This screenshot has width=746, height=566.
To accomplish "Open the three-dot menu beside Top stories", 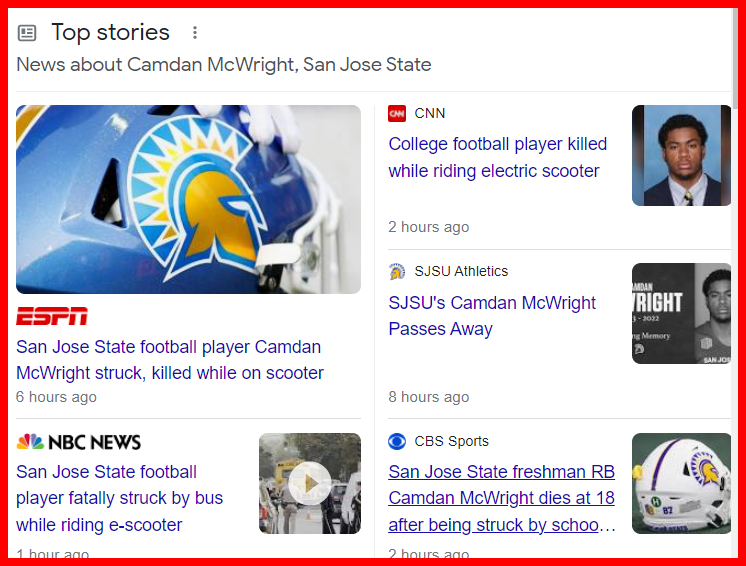I will (x=195, y=33).
